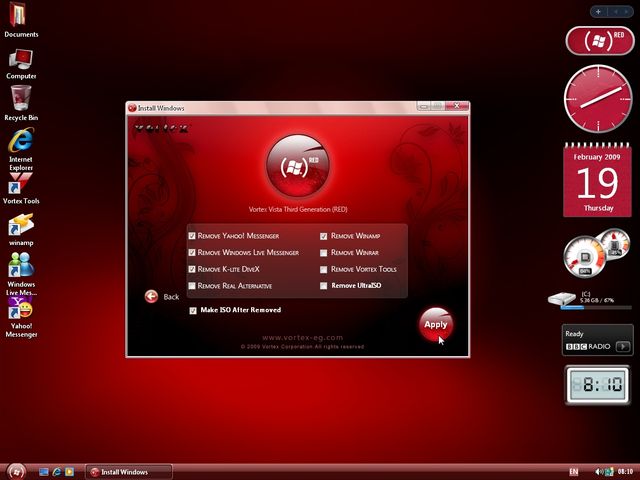Minimize the Install Windows dialog
The height and width of the screenshot is (480, 640).
click(x=424, y=106)
